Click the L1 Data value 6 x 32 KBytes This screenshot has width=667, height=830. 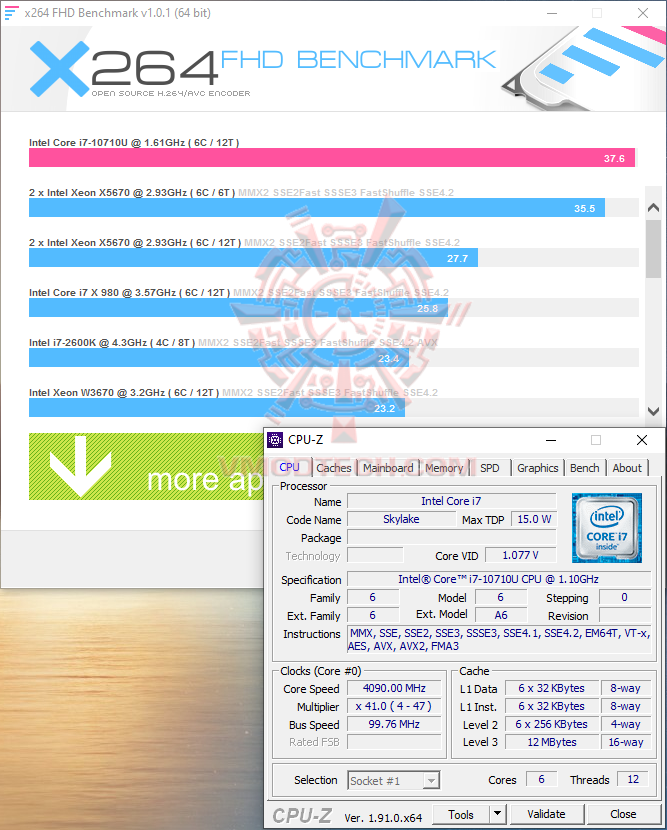[x=552, y=688]
